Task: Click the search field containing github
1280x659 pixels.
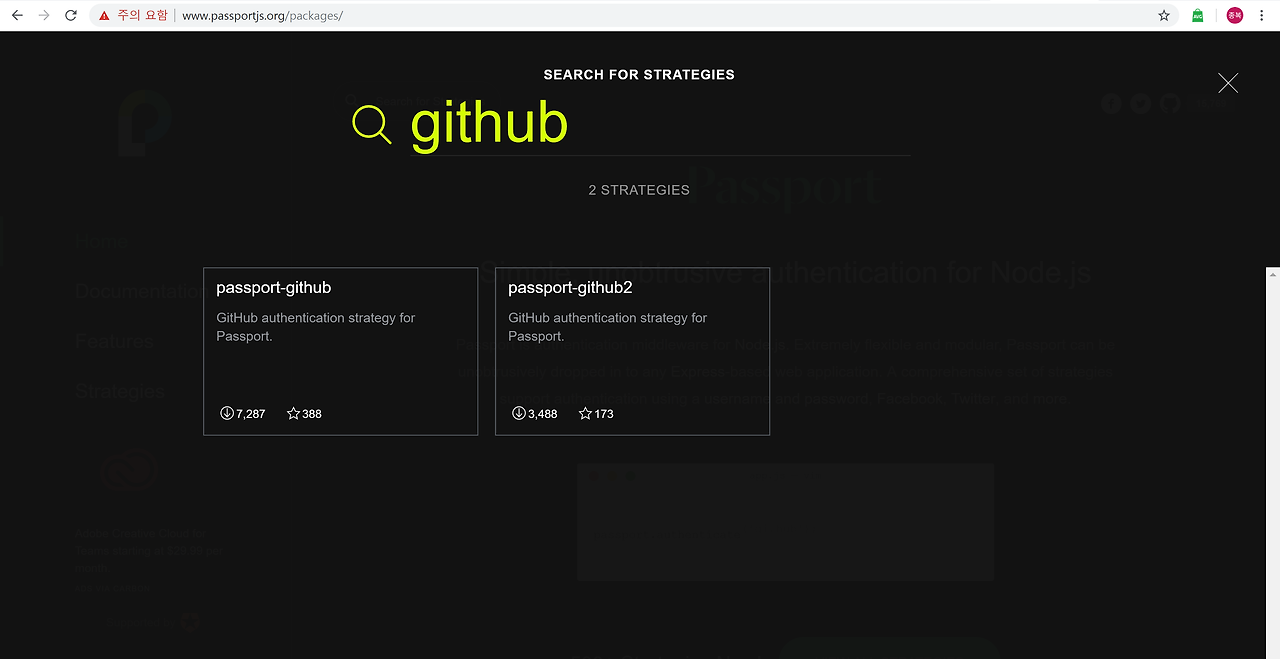Action: (x=660, y=125)
